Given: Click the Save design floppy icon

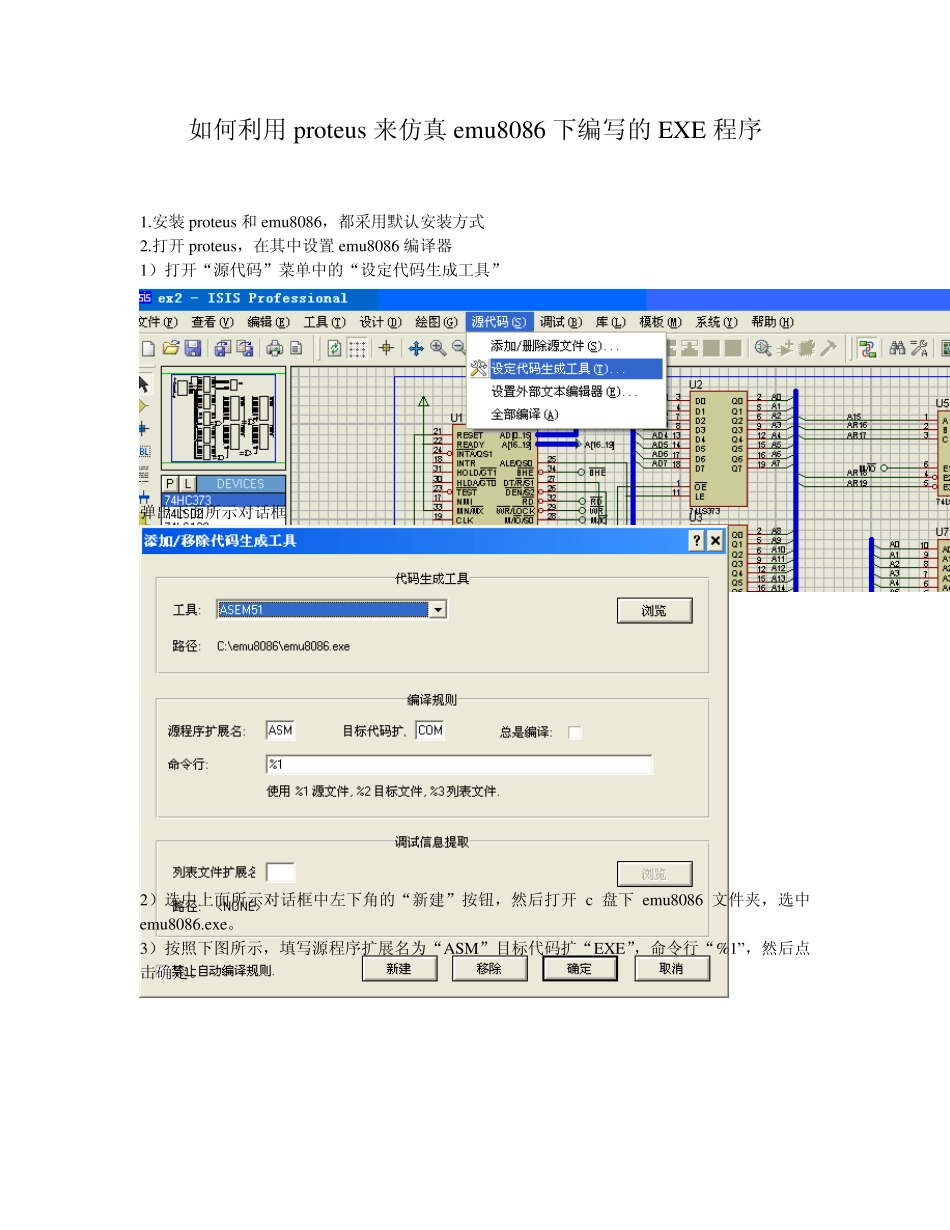Looking at the screenshot, I should [x=192, y=348].
